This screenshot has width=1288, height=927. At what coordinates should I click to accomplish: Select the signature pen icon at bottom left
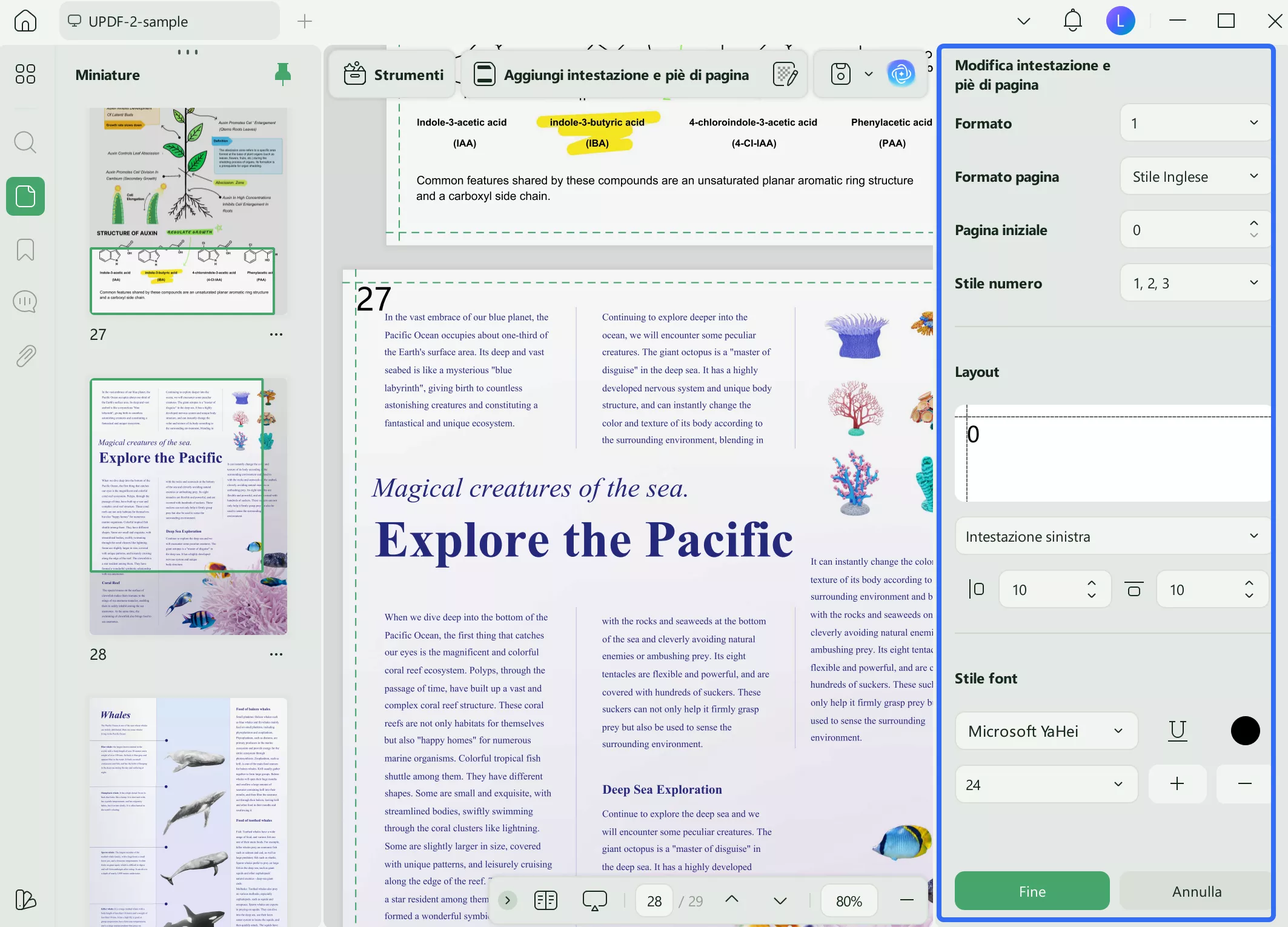(x=25, y=901)
